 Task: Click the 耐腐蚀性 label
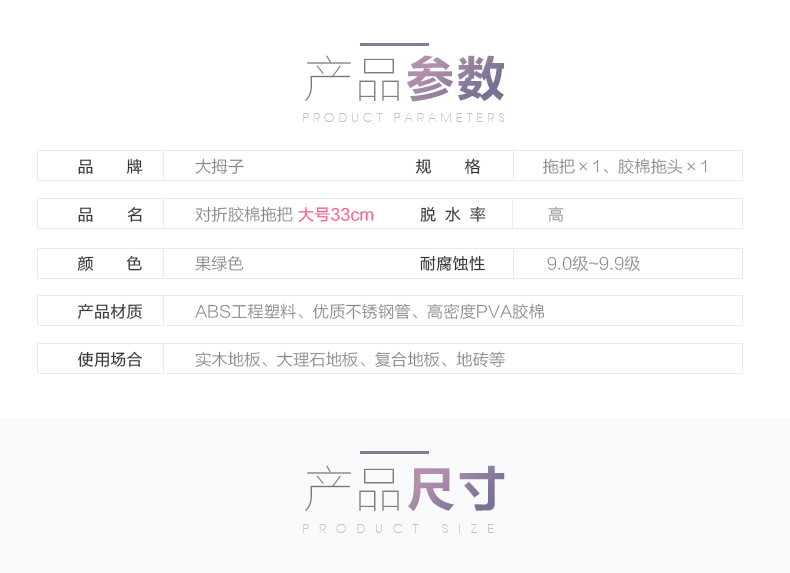(x=452, y=264)
